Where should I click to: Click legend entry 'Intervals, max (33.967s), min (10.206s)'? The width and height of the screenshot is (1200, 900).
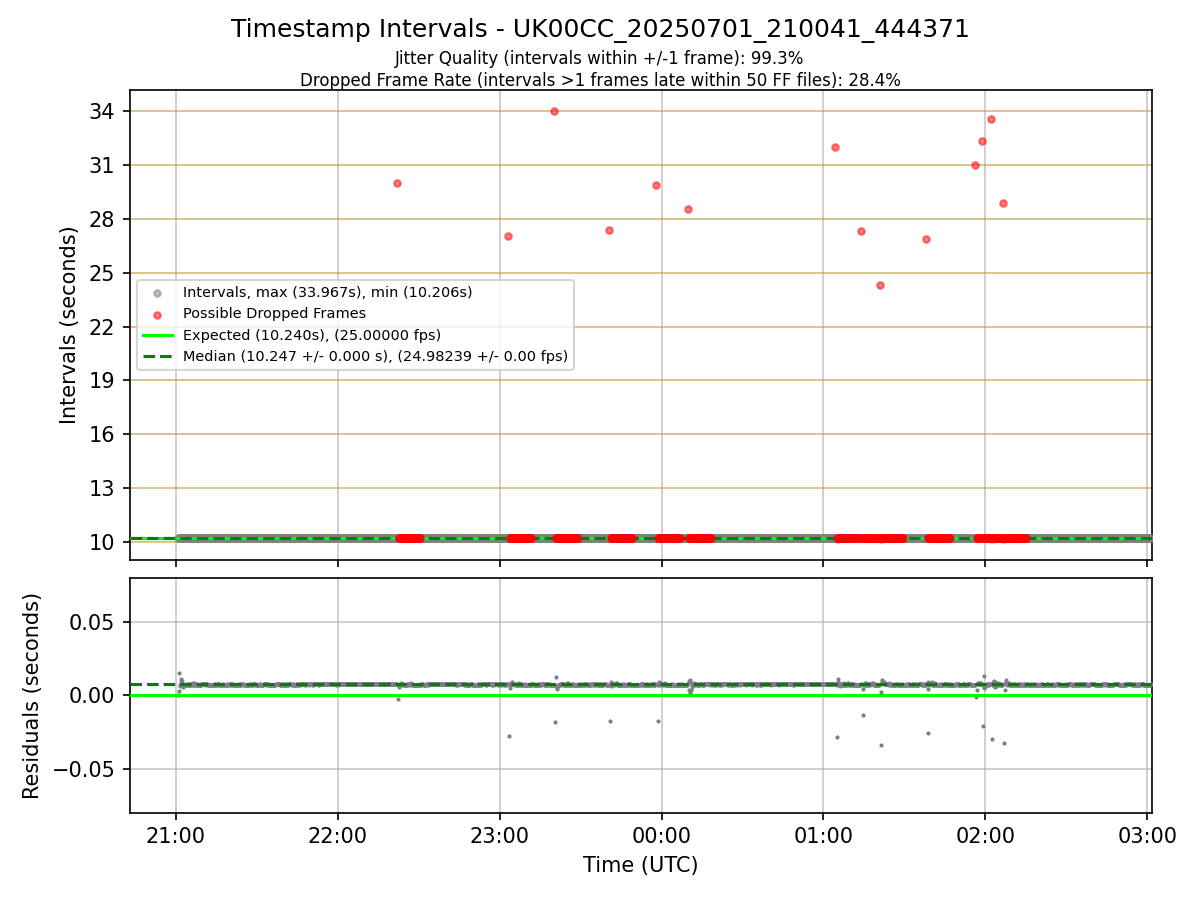(x=327, y=292)
